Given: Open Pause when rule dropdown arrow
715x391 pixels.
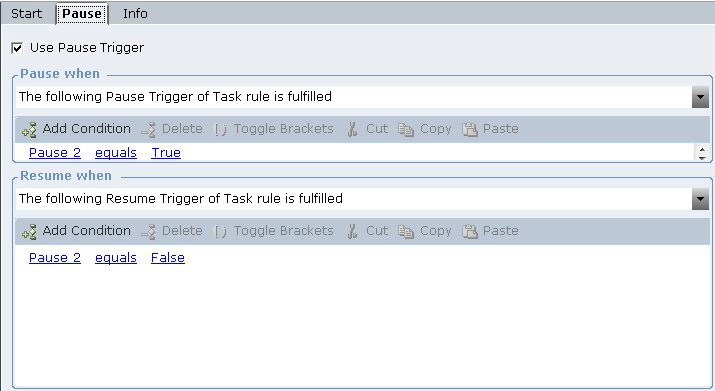Looking at the screenshot, I should coord(700,97).
